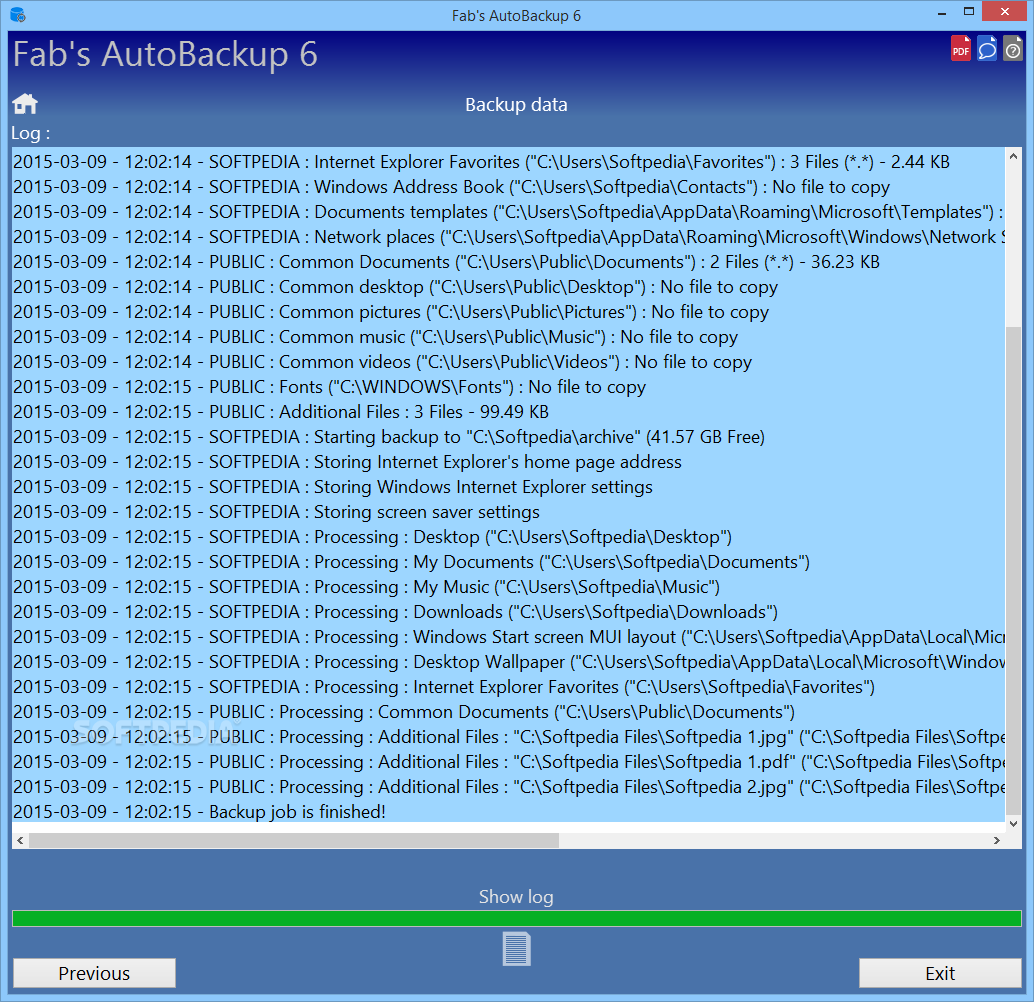Open the PDF documentation icon

(x=960, y=49)
